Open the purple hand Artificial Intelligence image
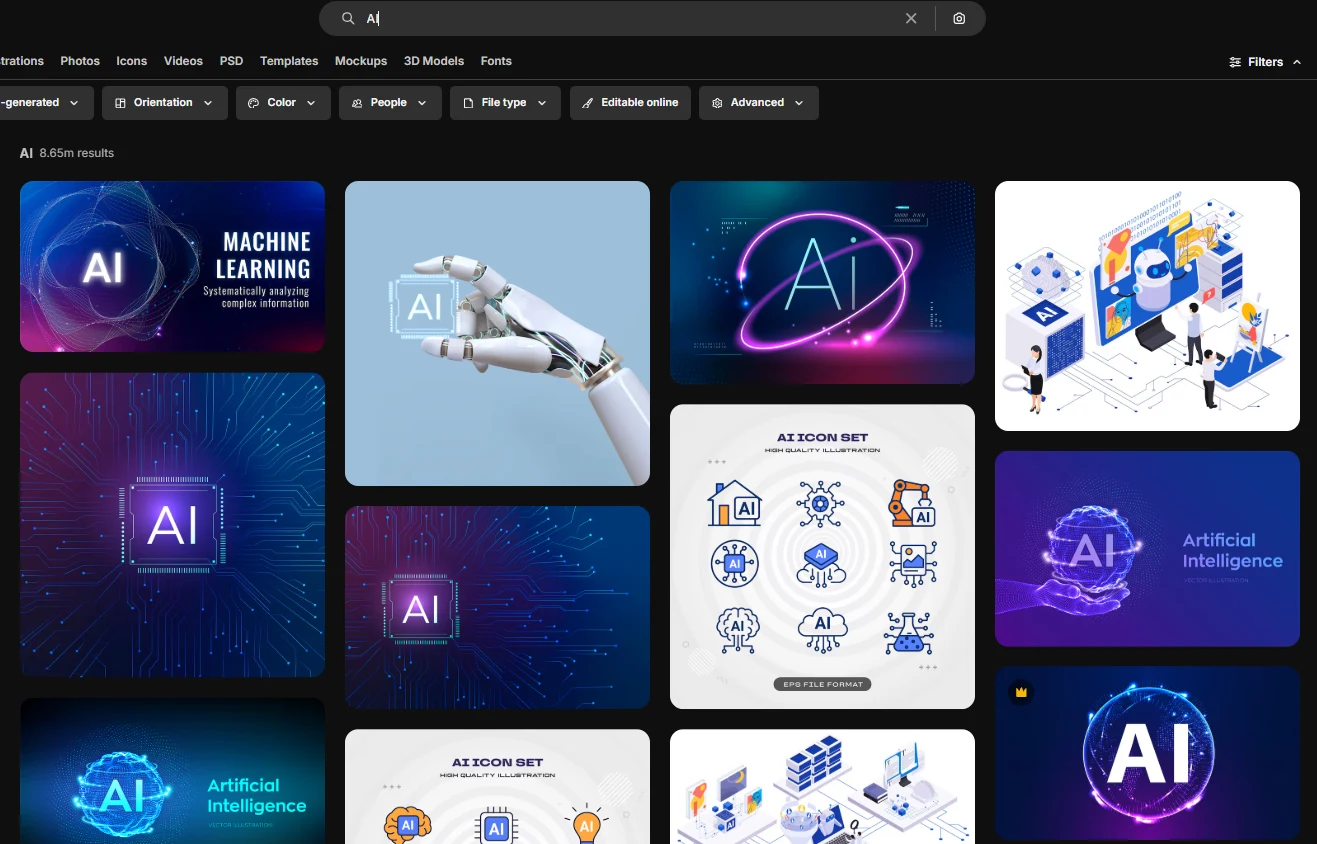 pyautogui.click(x=1147, y=549)
